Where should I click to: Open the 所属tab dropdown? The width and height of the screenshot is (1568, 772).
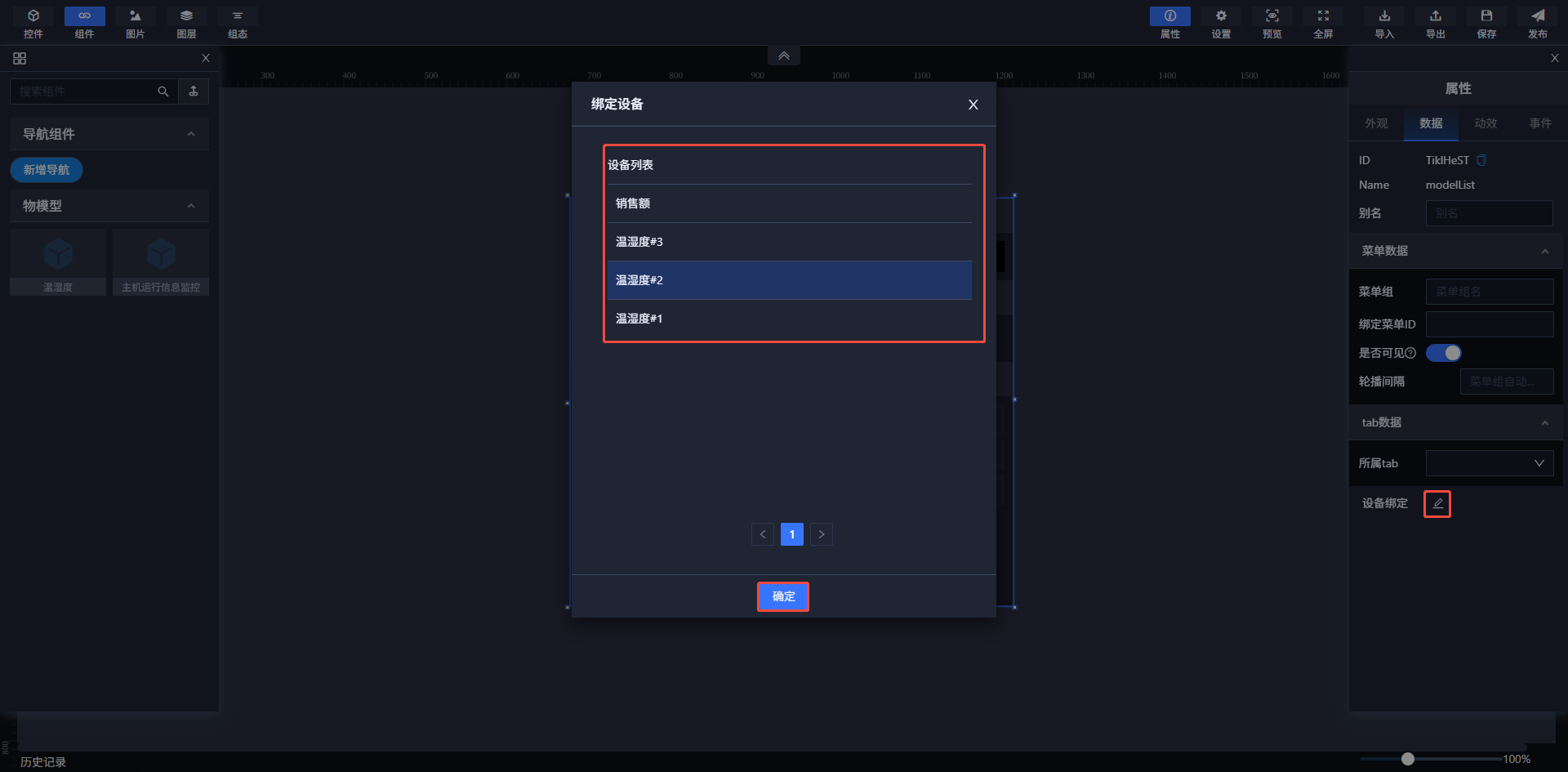1490,463
